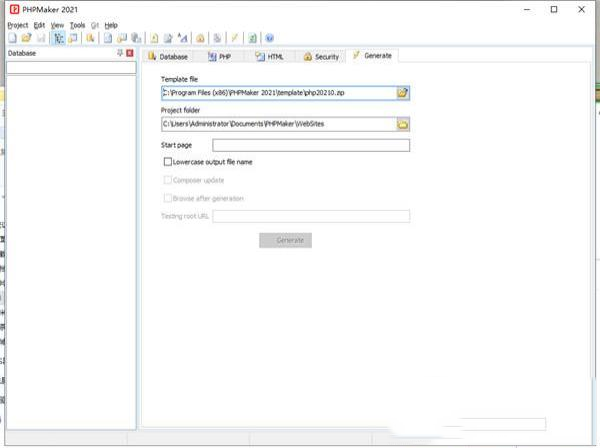The image size is (600, 448).
Task: Focus the Testing root URL field
Action: tap(310, 216)
